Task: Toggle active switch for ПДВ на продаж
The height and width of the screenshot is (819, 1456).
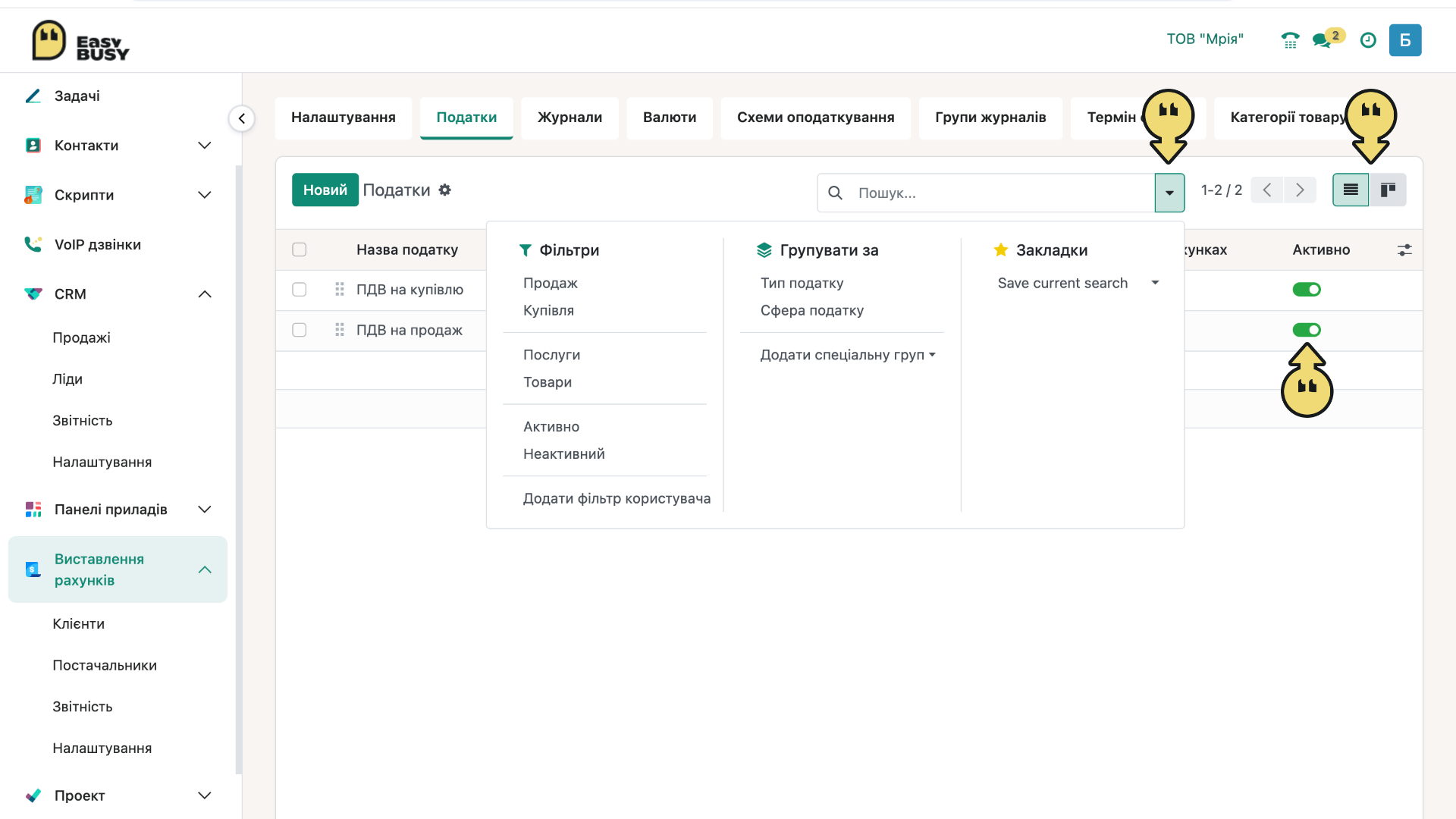Action: pos(1307,330)
